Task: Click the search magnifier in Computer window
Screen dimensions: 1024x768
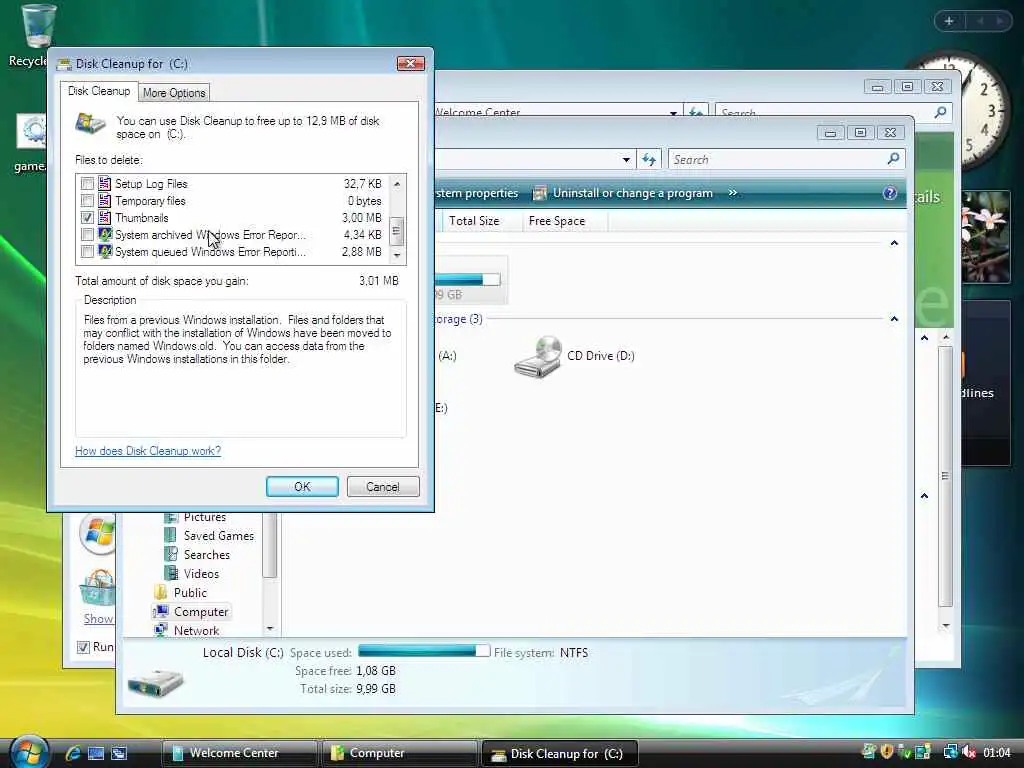Action: (893, 159)
